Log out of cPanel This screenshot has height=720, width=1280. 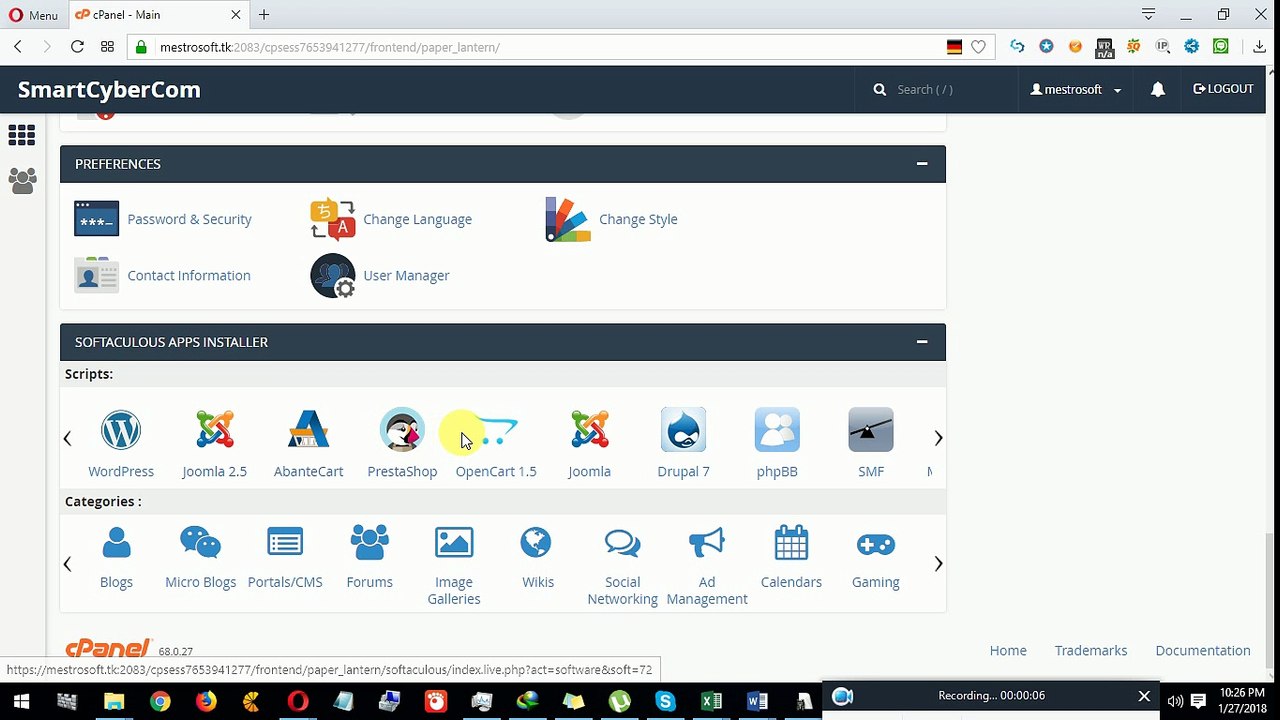click(1223, 89)
